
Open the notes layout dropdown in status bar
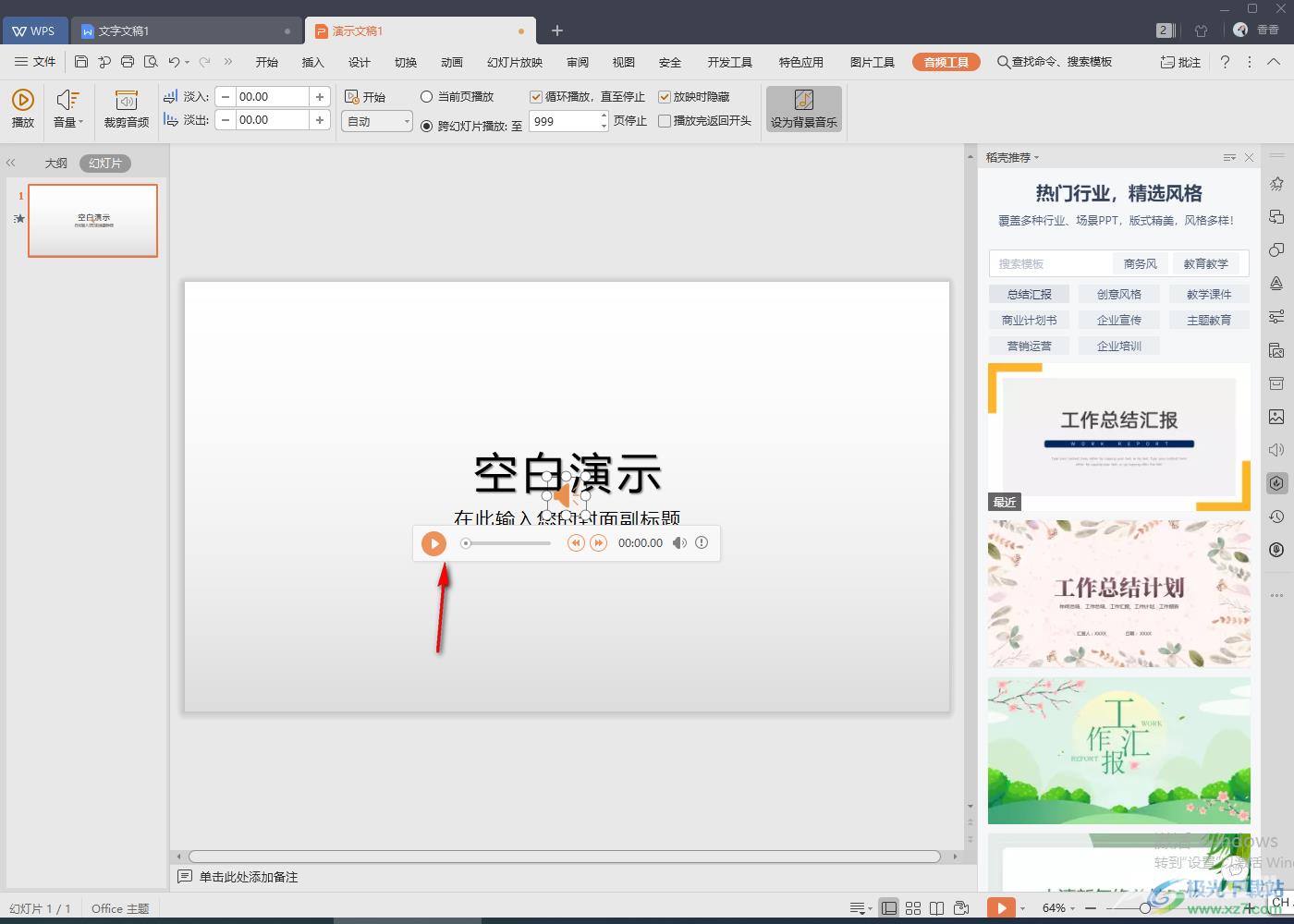(861, 908)
